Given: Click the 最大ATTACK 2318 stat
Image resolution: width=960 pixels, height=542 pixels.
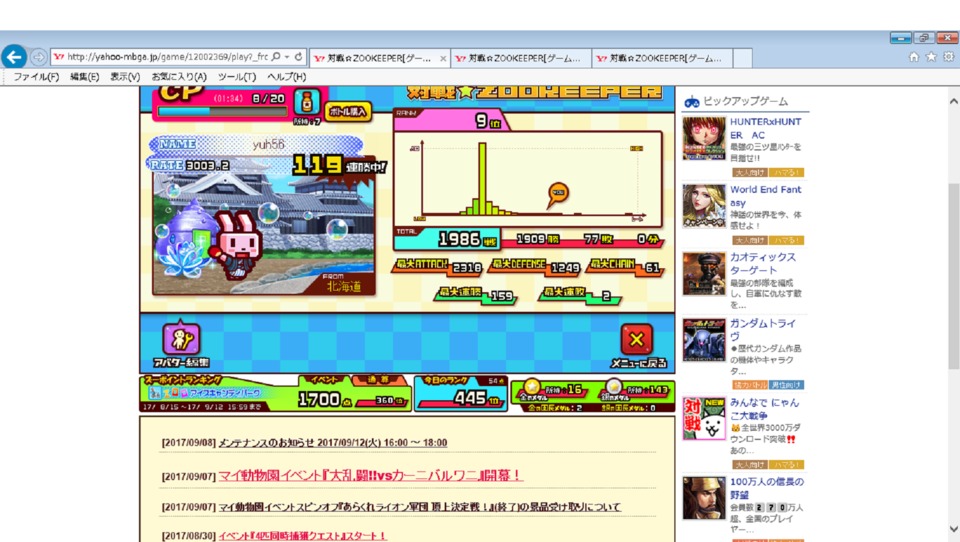Looking at the screenshot, I should 438,266.
